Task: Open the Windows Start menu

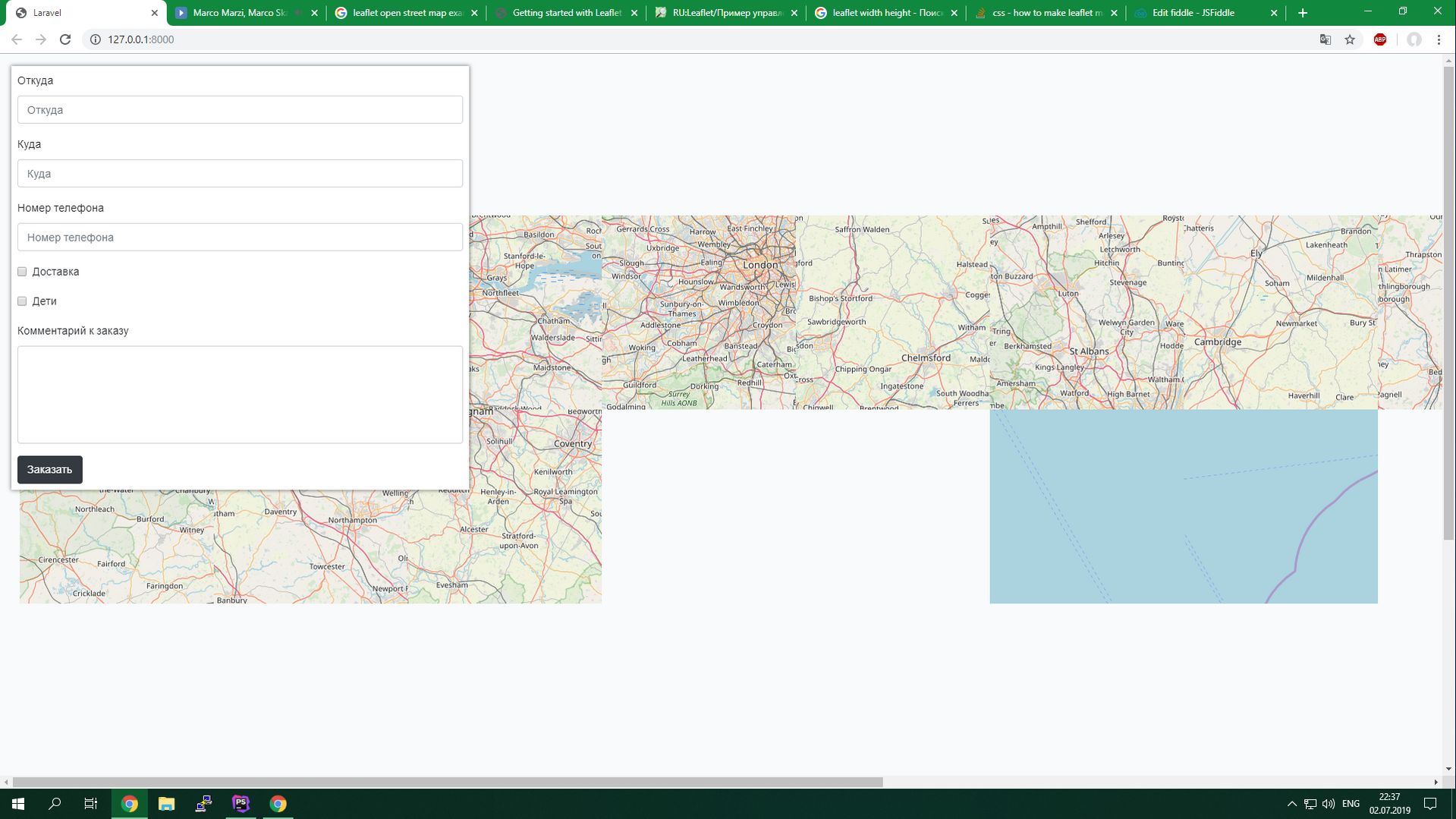Action: pyautogui.click(x=18, y=804)
